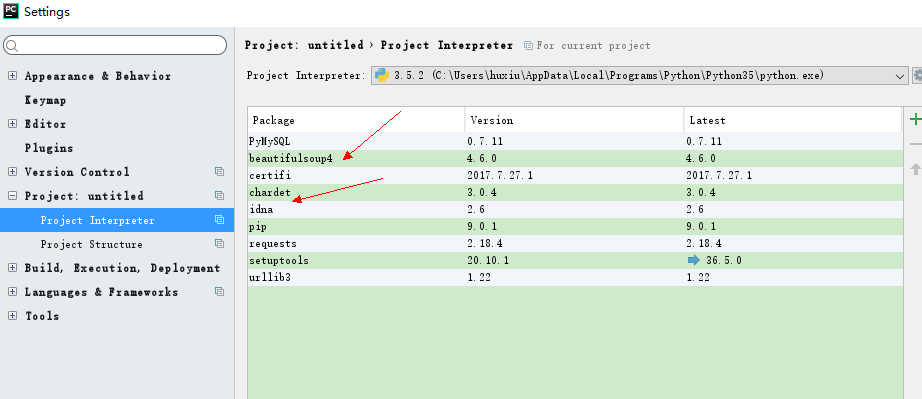Viewport: 922px width, 399px height.
Task: Open the Keymap settings page
Action: [x=45, y=100]
